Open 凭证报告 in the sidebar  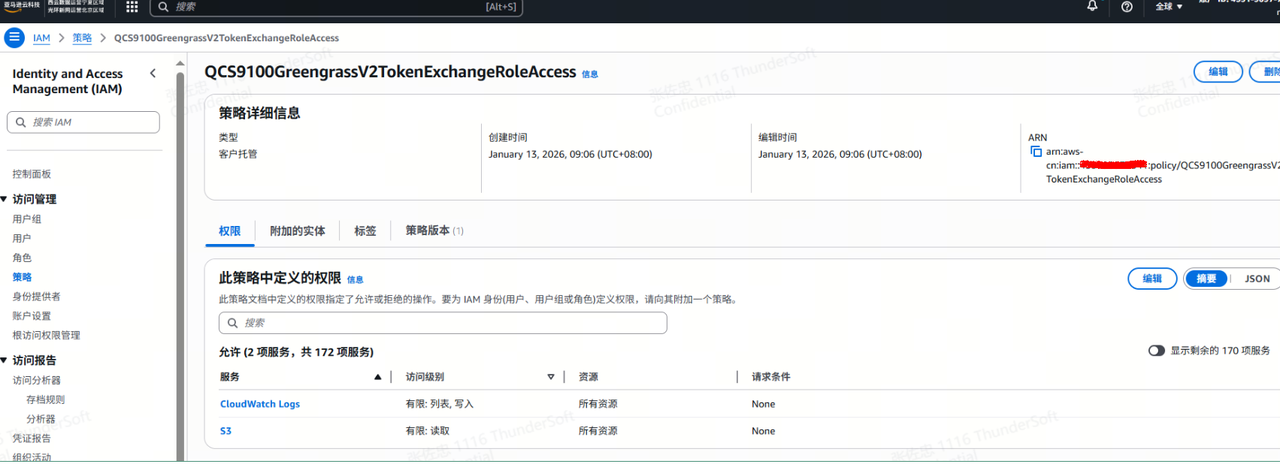(32, 438)
